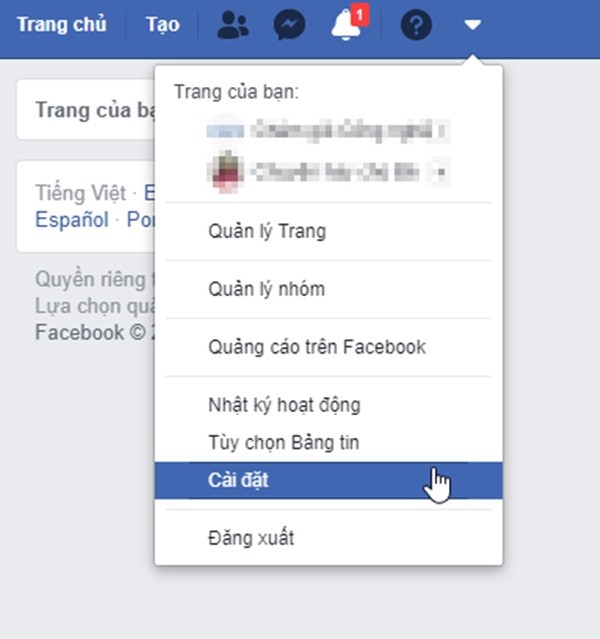Select Tiếng Việt language
The height and width of the screenshot is (639, 600).
point(81,193)
